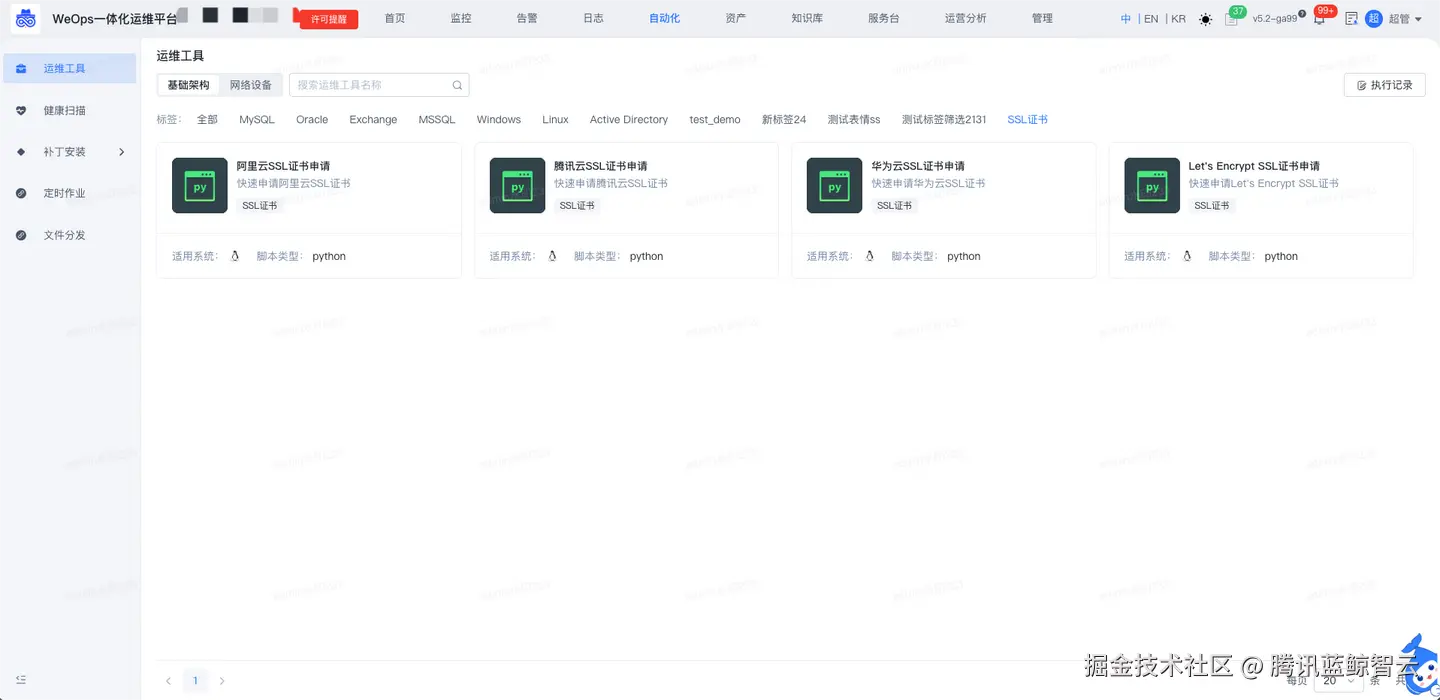
Task: Filter by the Oracle tag
Action: [x=312, y=119]
